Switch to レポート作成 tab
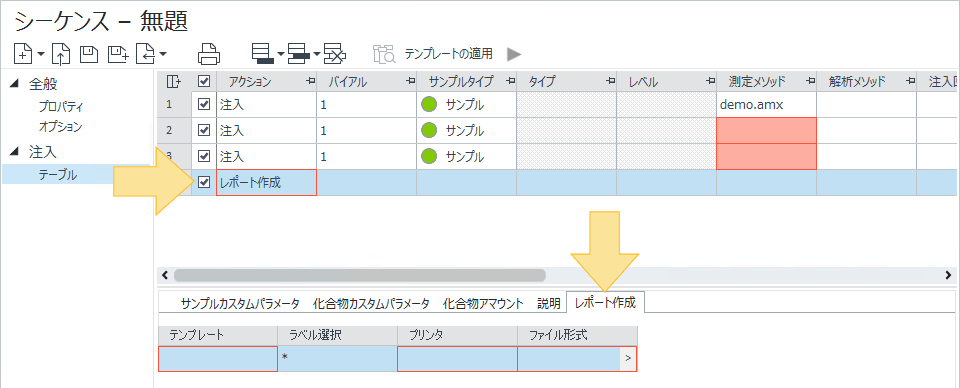 point(606,302)
